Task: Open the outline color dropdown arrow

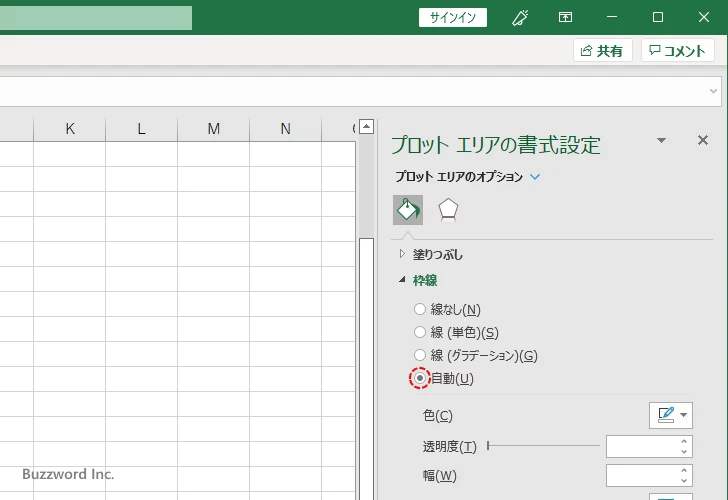Action: click(x=684, y=415)
